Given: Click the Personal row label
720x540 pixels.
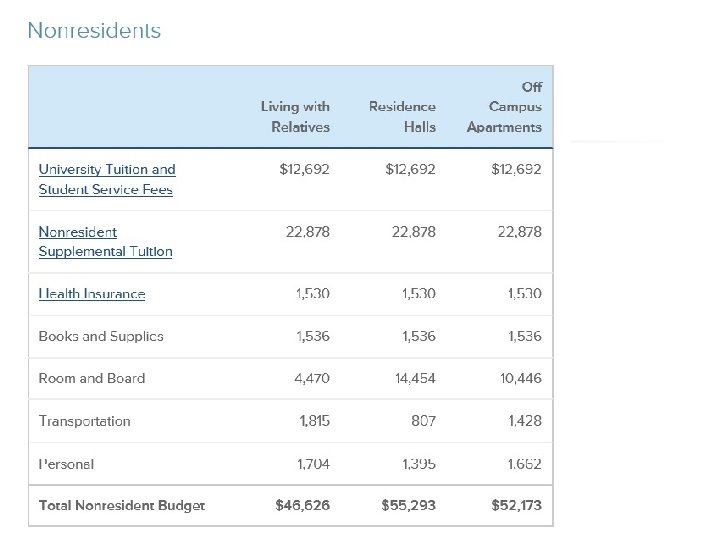Looking at the screenshot, I should click(66, 464).
